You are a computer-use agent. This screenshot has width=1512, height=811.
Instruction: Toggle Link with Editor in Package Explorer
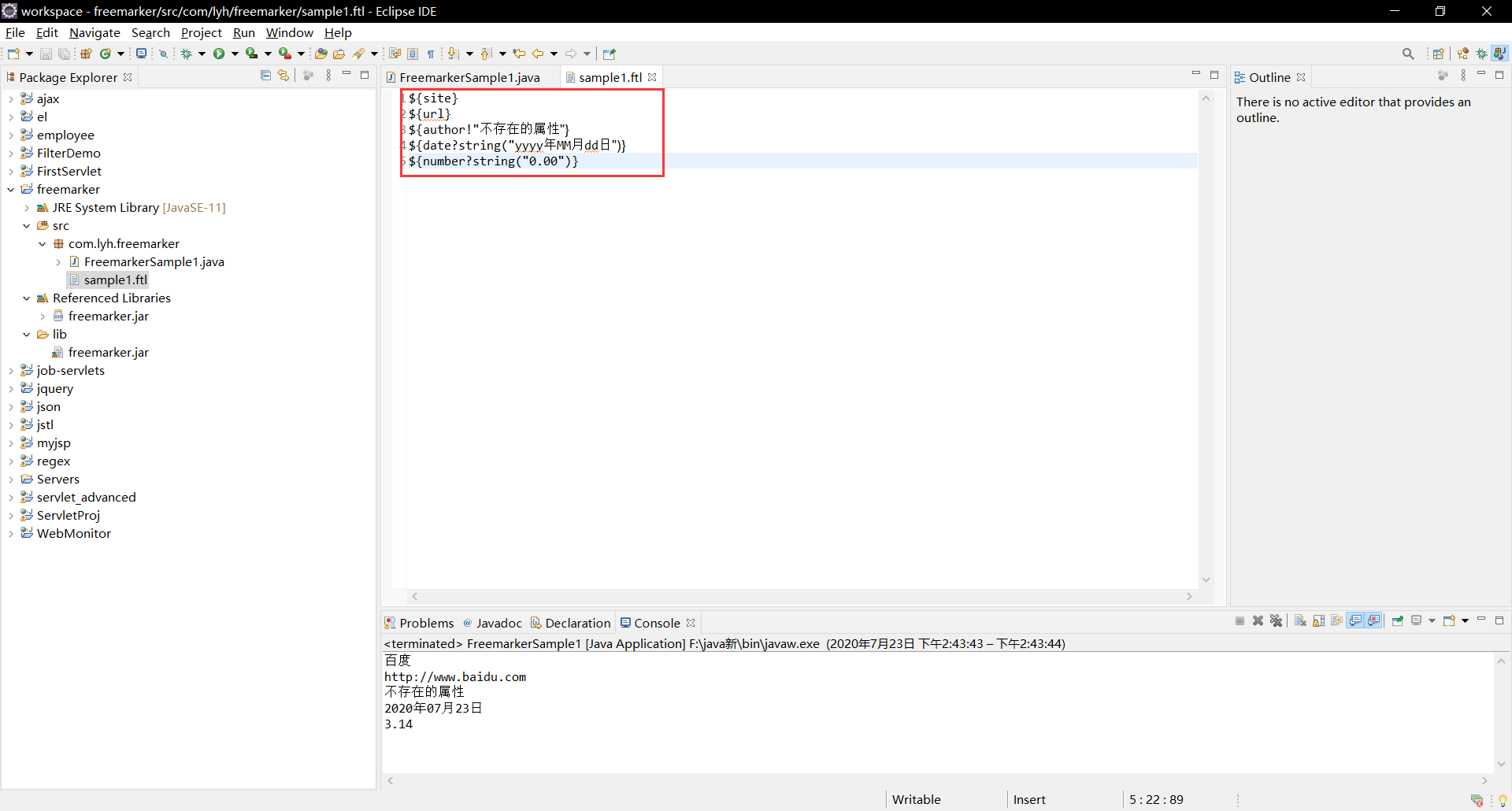[283, 75]
